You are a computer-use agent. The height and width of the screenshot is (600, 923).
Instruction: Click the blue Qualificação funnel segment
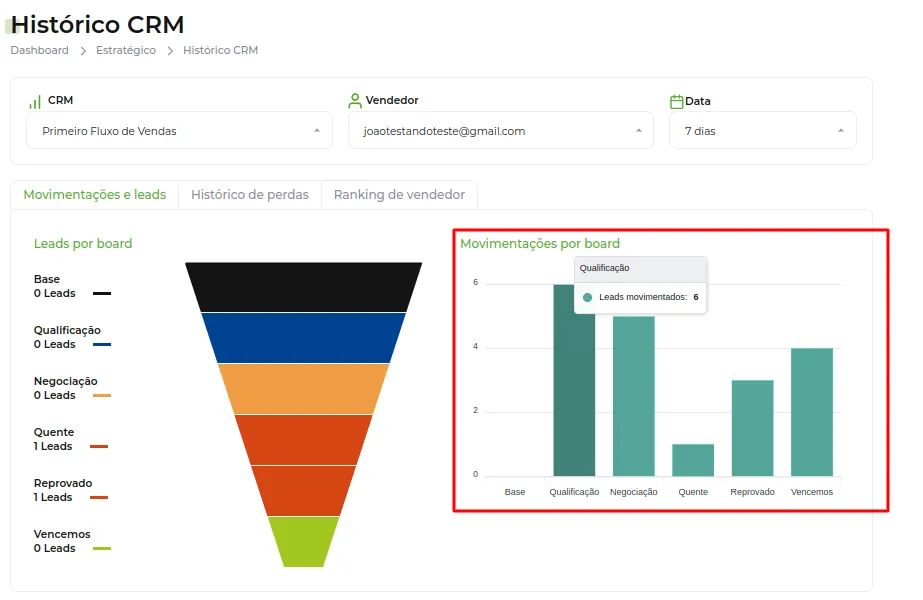(x=304, y=338)
